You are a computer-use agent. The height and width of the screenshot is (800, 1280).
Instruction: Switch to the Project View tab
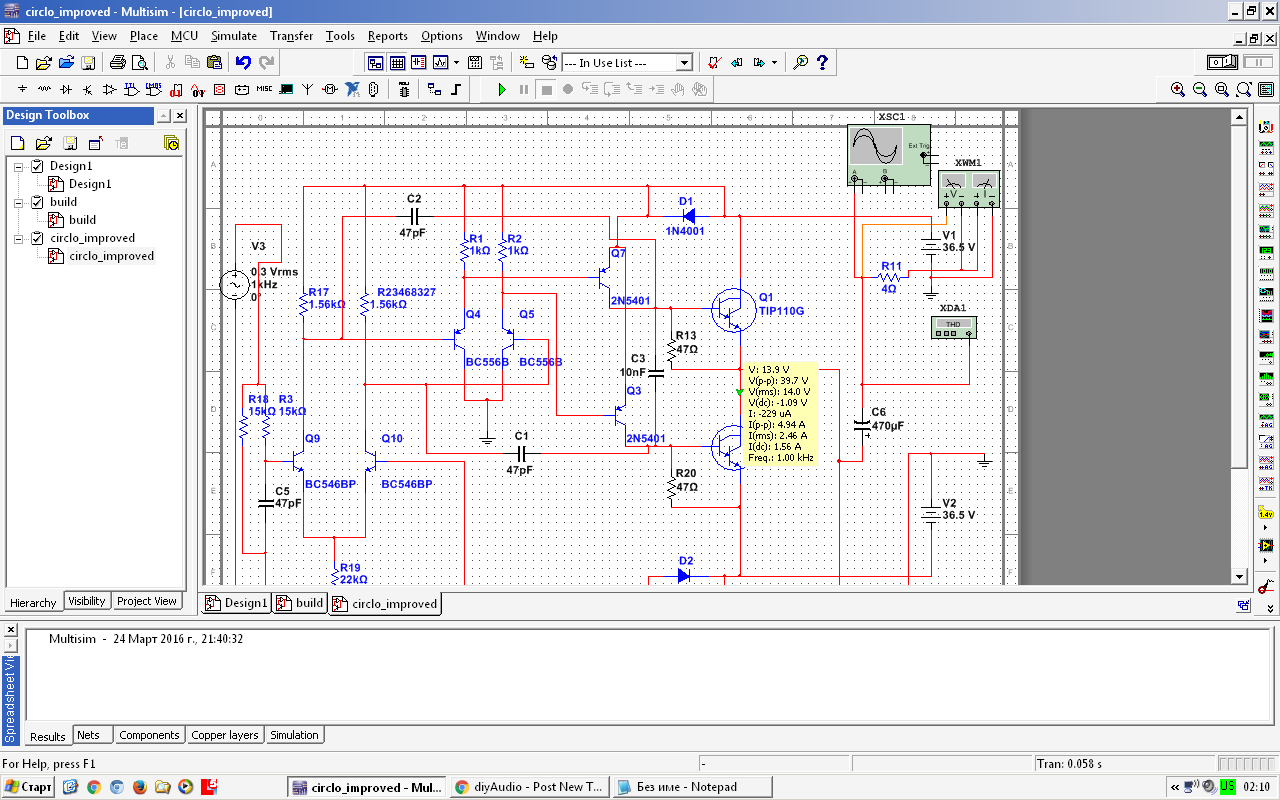pyautogui.click(x=147, y=601)
